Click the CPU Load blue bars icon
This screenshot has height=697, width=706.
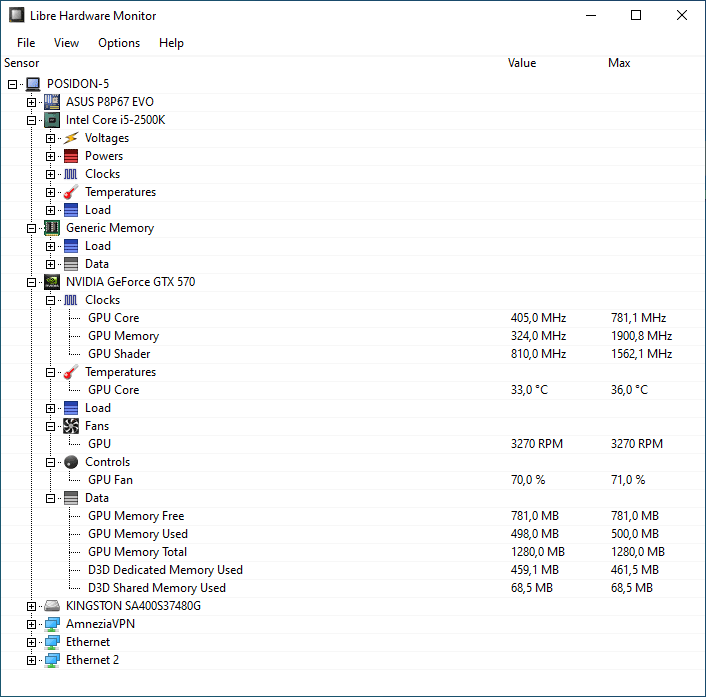pyautogui.click(x=71, y=210)
